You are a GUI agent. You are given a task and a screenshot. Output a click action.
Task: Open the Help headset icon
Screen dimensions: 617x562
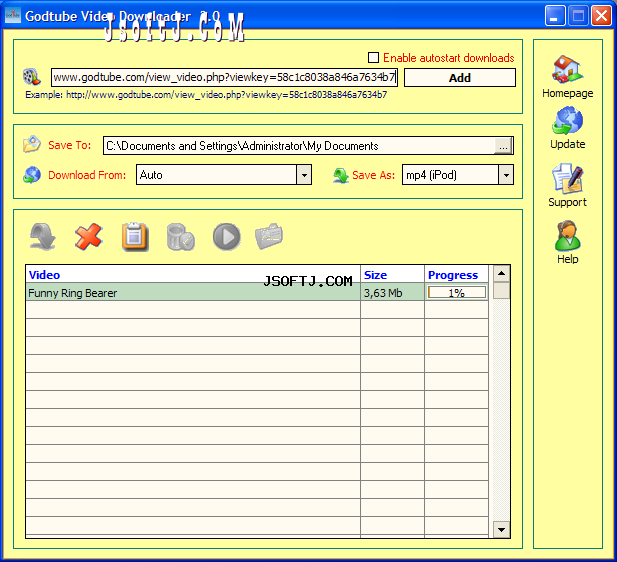[567, 235]
